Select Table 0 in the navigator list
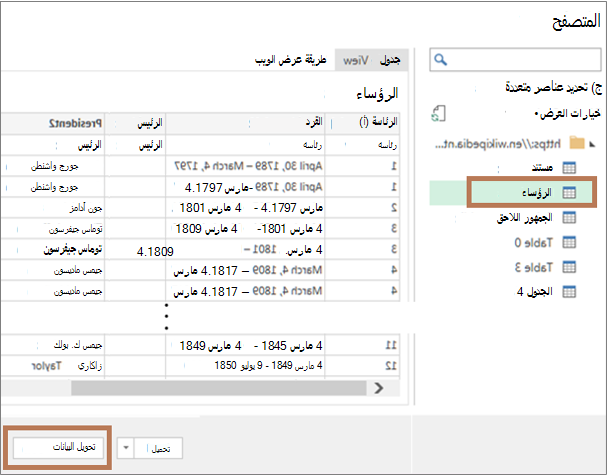Viewport: 607px width, 475px height. coord(533,243)
